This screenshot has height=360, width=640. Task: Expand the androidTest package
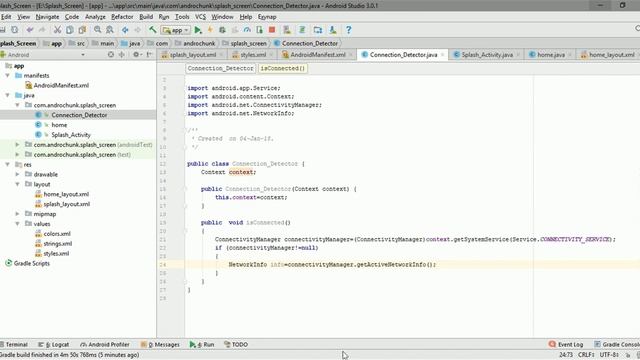click(17, 144)
